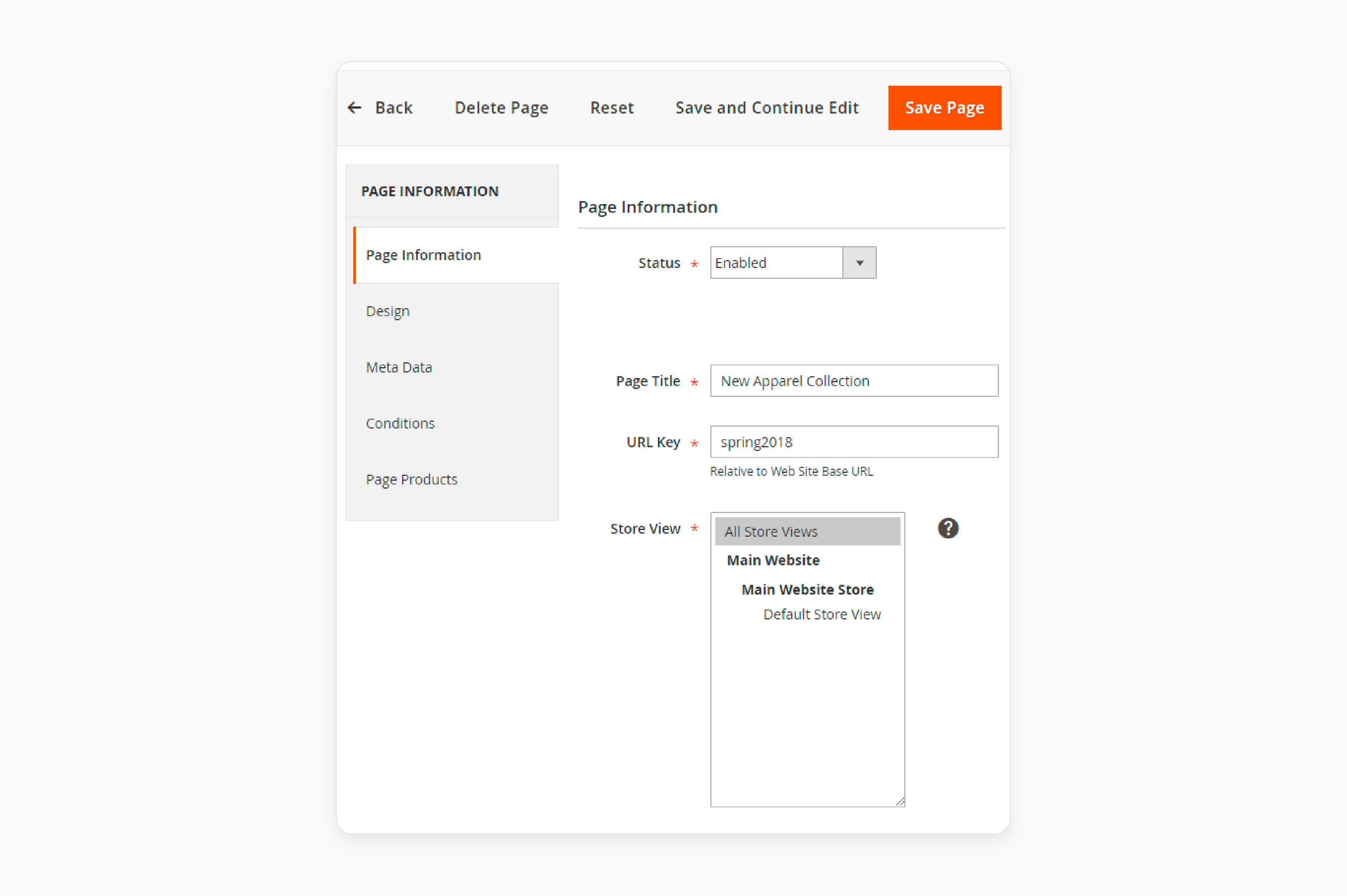Click the Status field label
The image size is (1347, 896).
659,263
